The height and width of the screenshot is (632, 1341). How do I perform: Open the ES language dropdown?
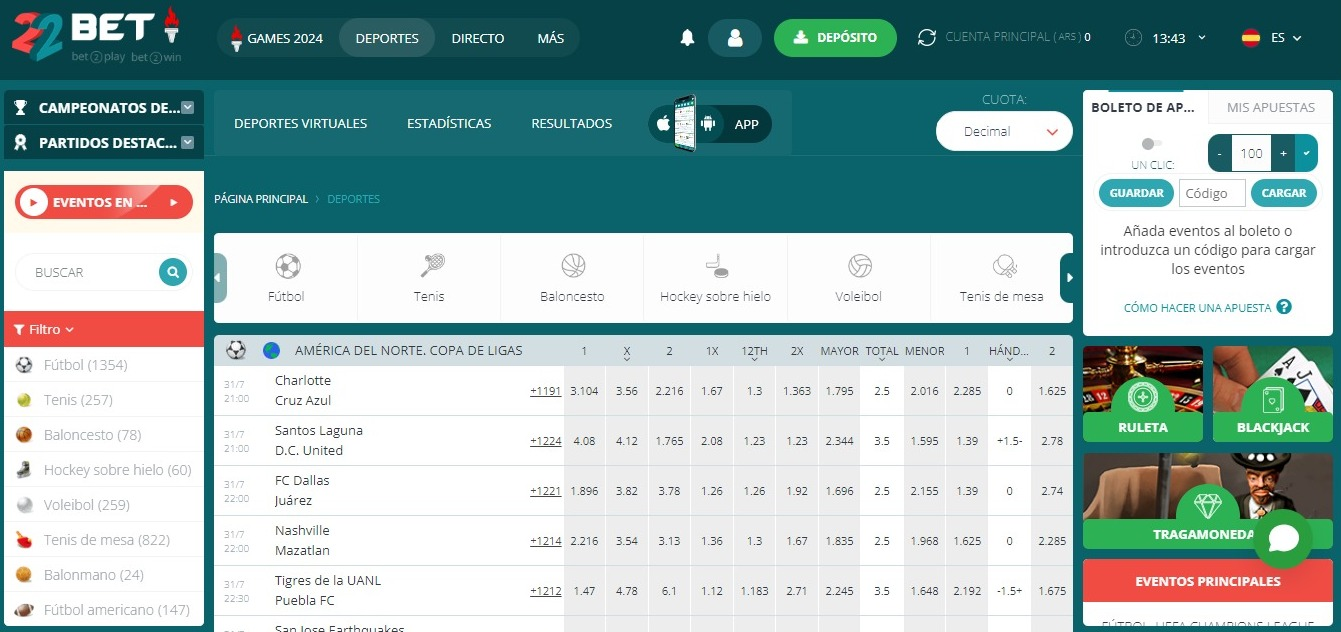point(1286,38)
